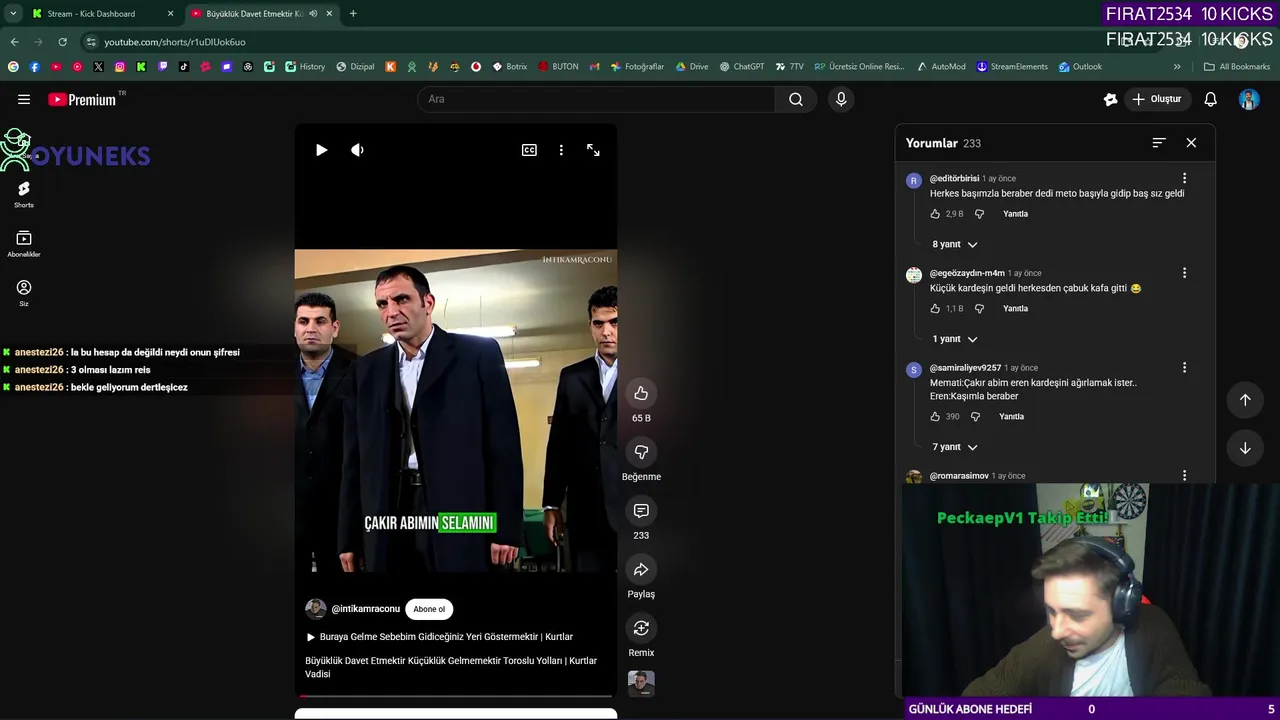This screenshot has width=1280, height=720.
Task: Open the Remix option
Action: pyautogui.click(x=641, y=628)
